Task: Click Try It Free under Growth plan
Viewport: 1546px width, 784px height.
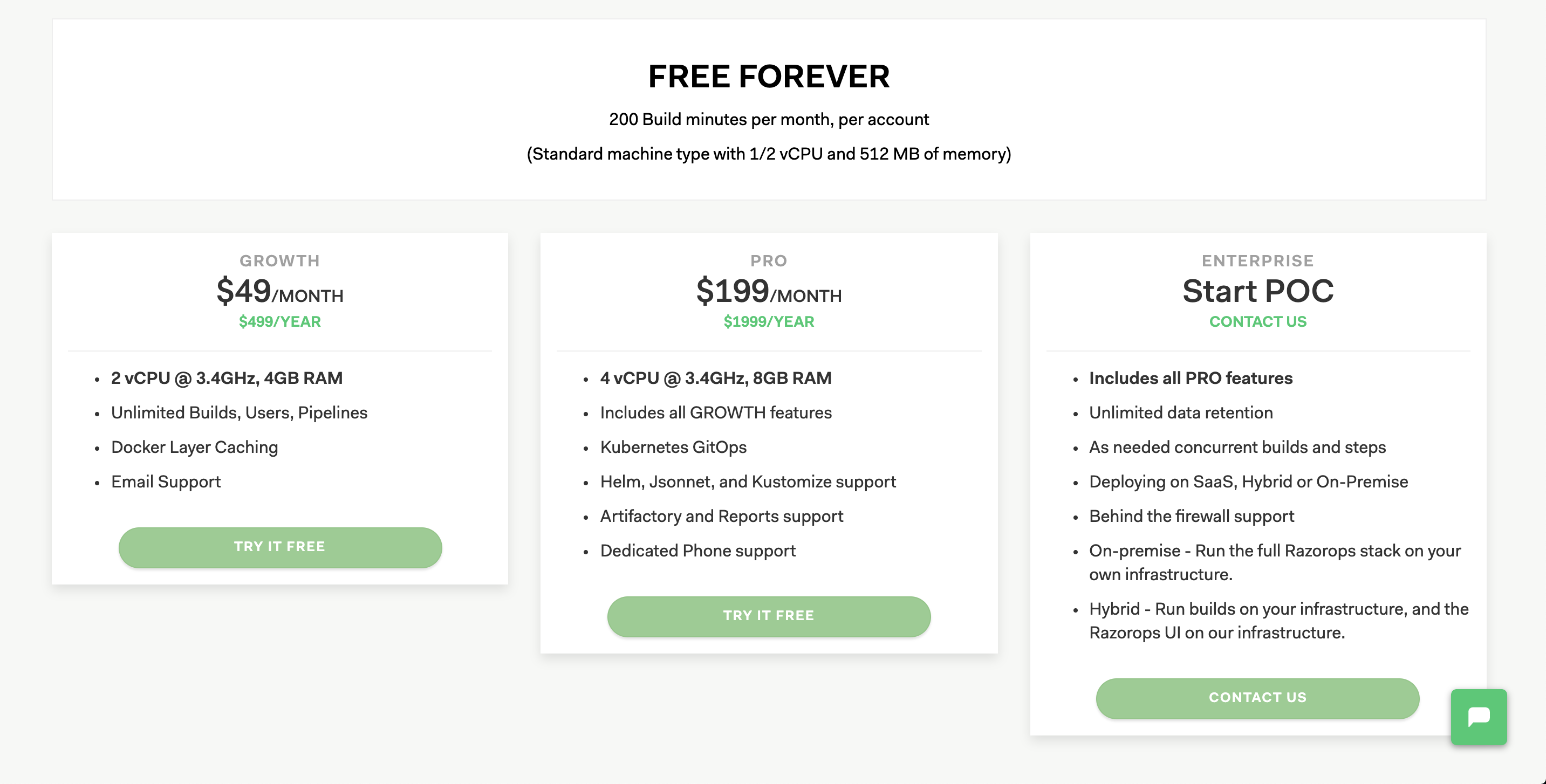Action: tap(279, 547)
